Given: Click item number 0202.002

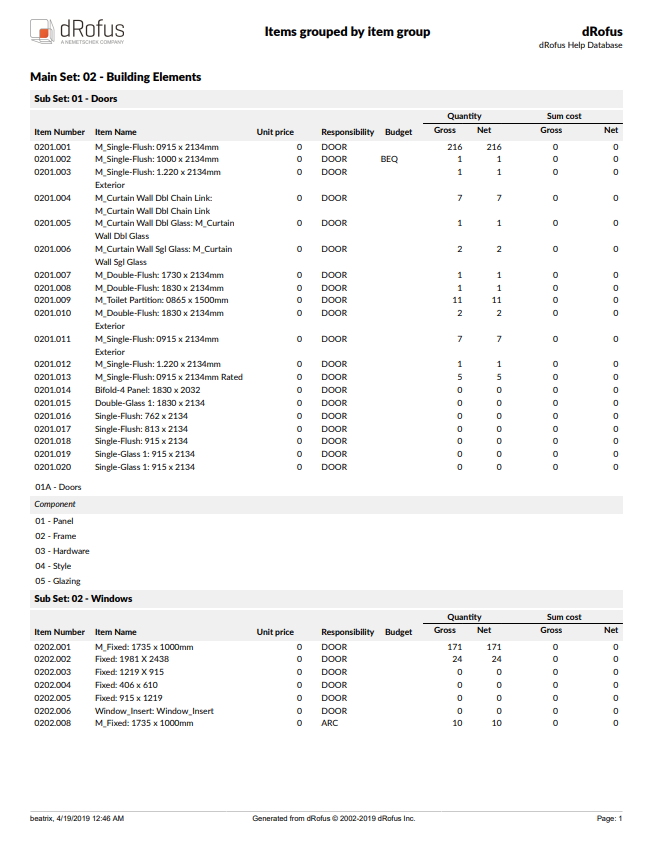Looking at the screenshot, I should click(x=52, y=660).
